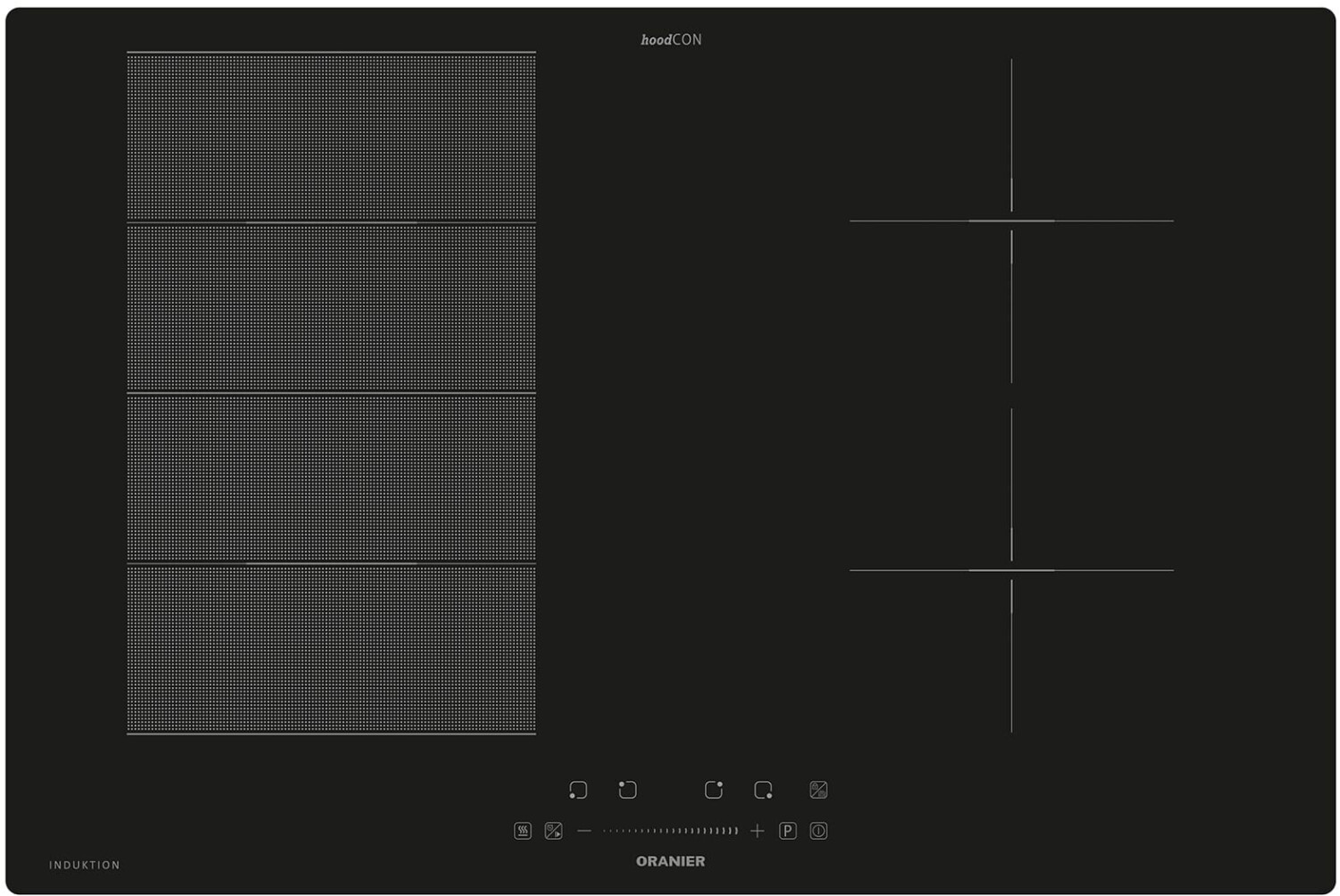
Task: Toggle the pause/timer icon beside the keep-warm button
Action: (x=554, y=831)
